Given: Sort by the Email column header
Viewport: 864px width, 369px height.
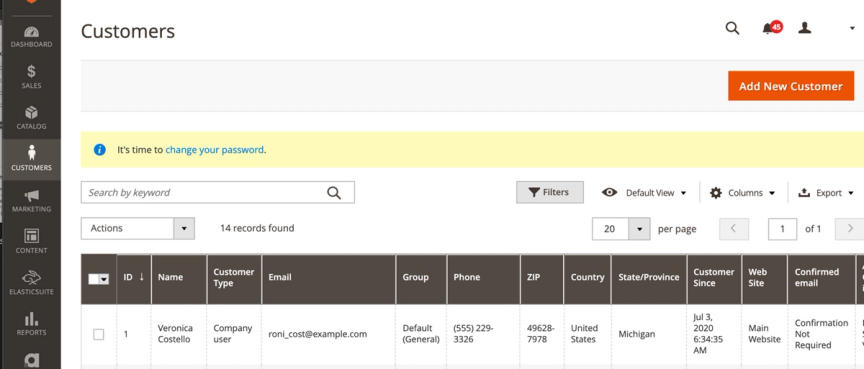Looking at the screenshot, I should 329,278.
